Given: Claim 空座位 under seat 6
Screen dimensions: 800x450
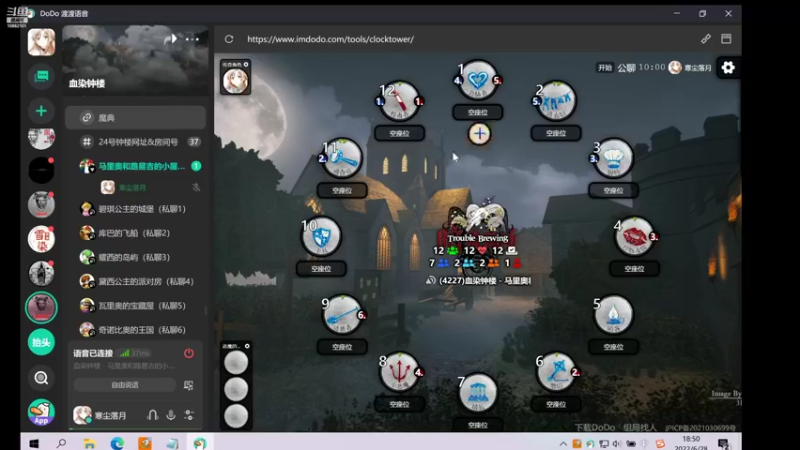Looking at the screenshot, I should 556,404.
